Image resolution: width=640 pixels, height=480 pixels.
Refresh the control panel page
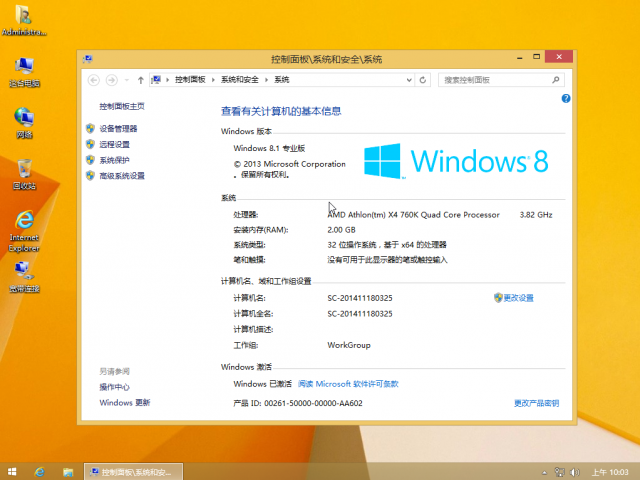[423, 80]
